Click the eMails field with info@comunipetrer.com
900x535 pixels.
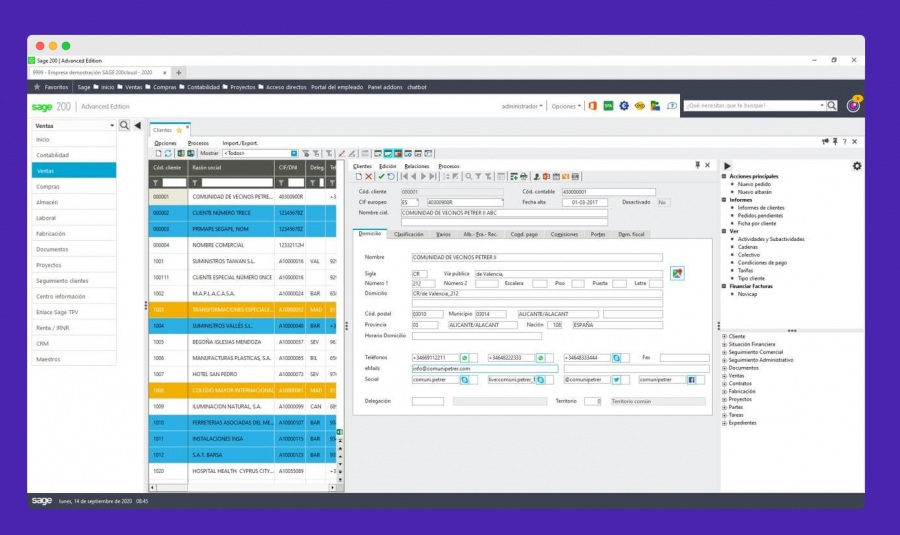coord(484,369)
